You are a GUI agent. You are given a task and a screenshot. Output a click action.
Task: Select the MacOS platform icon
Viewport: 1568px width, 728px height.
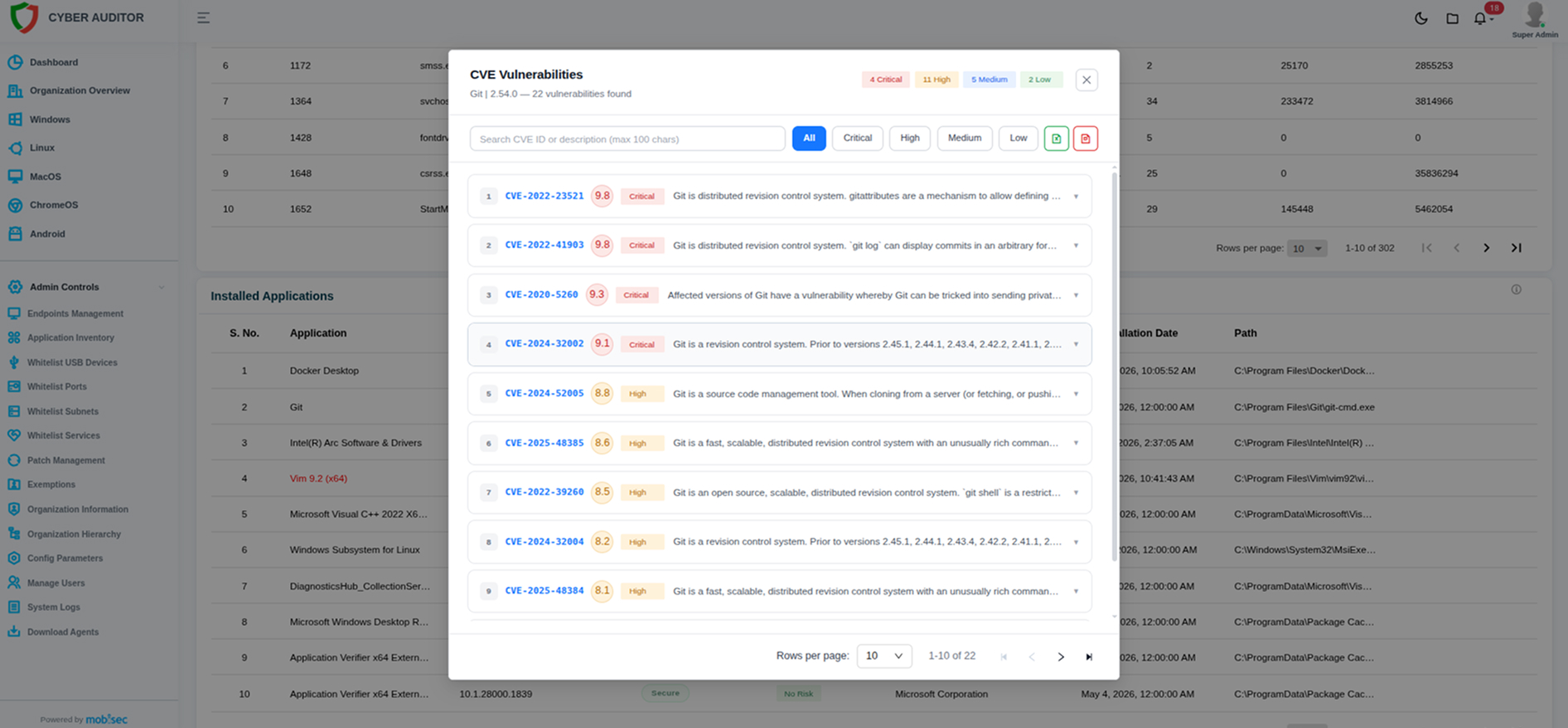tap(15, 177)
